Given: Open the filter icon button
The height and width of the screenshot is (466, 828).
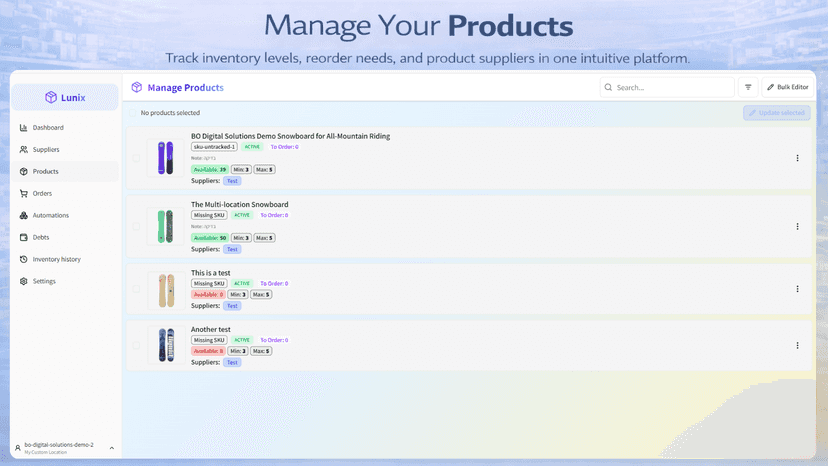Looking at the screenshot, I should coord(748,87).
